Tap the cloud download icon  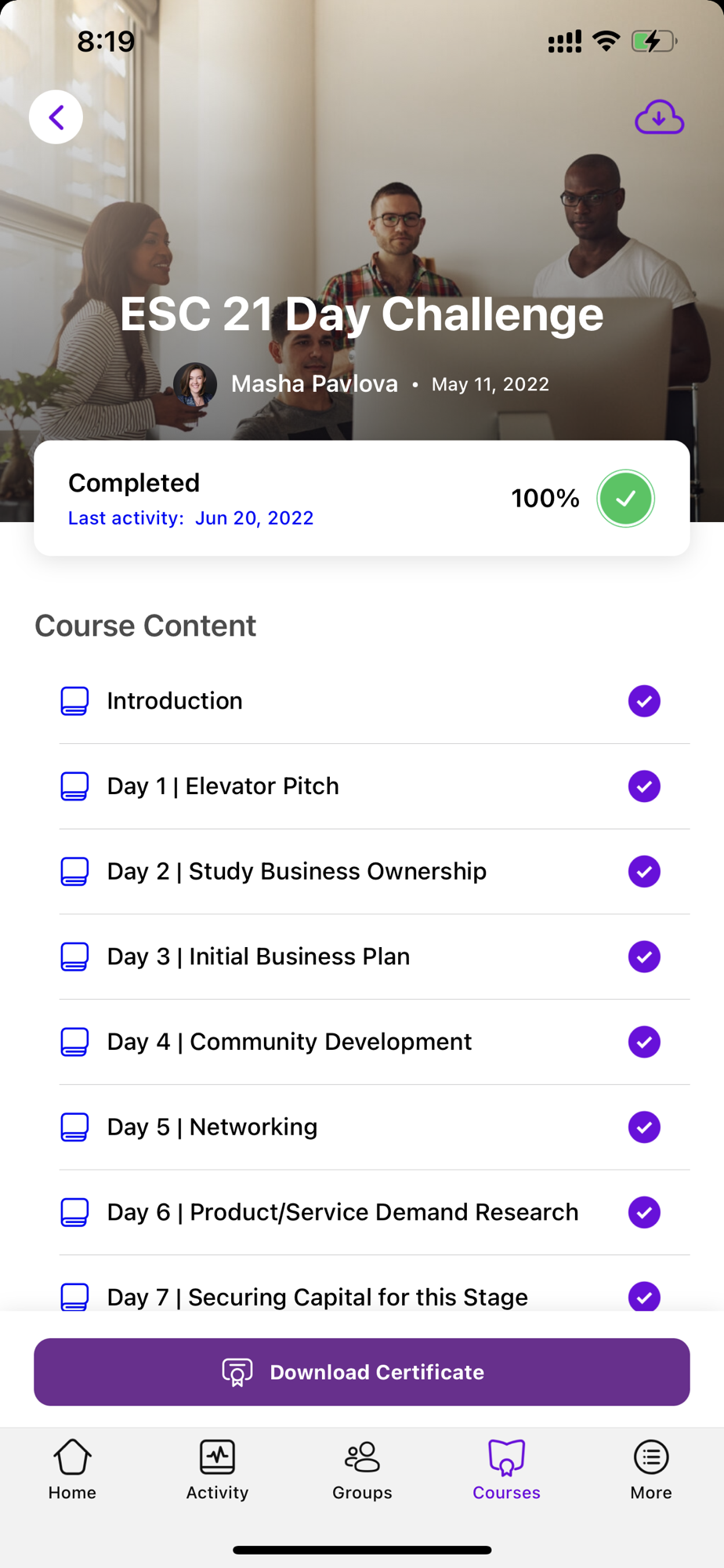(659, 118)
